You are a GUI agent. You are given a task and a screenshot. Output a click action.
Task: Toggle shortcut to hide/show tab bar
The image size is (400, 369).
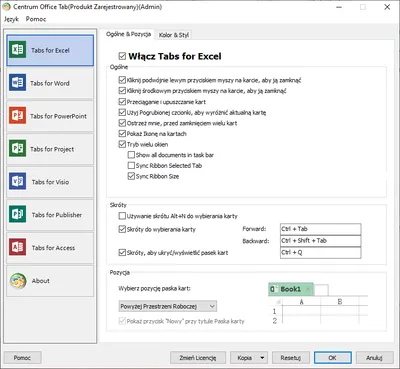[122, 253]
